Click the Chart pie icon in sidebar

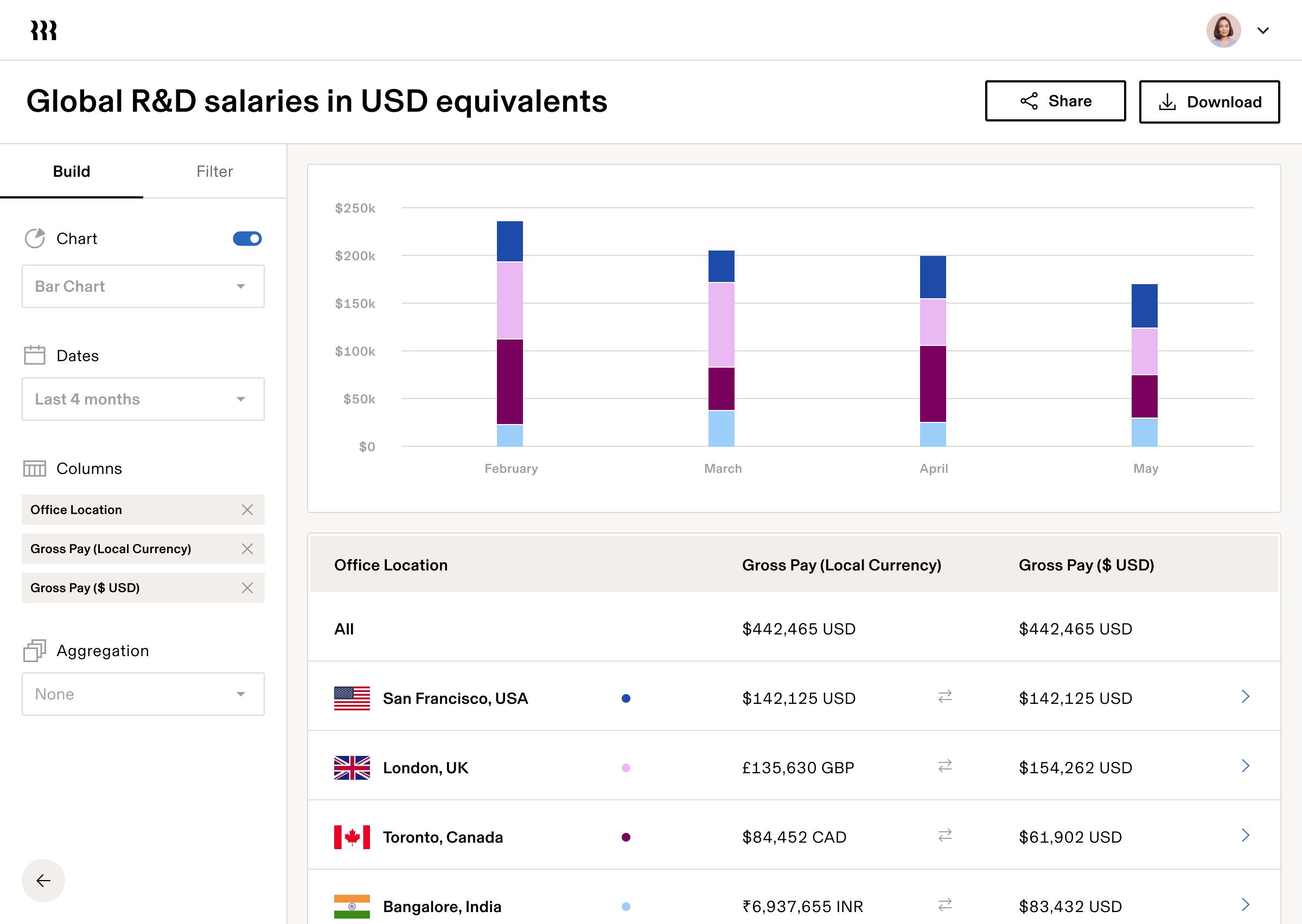pos(35,239)
